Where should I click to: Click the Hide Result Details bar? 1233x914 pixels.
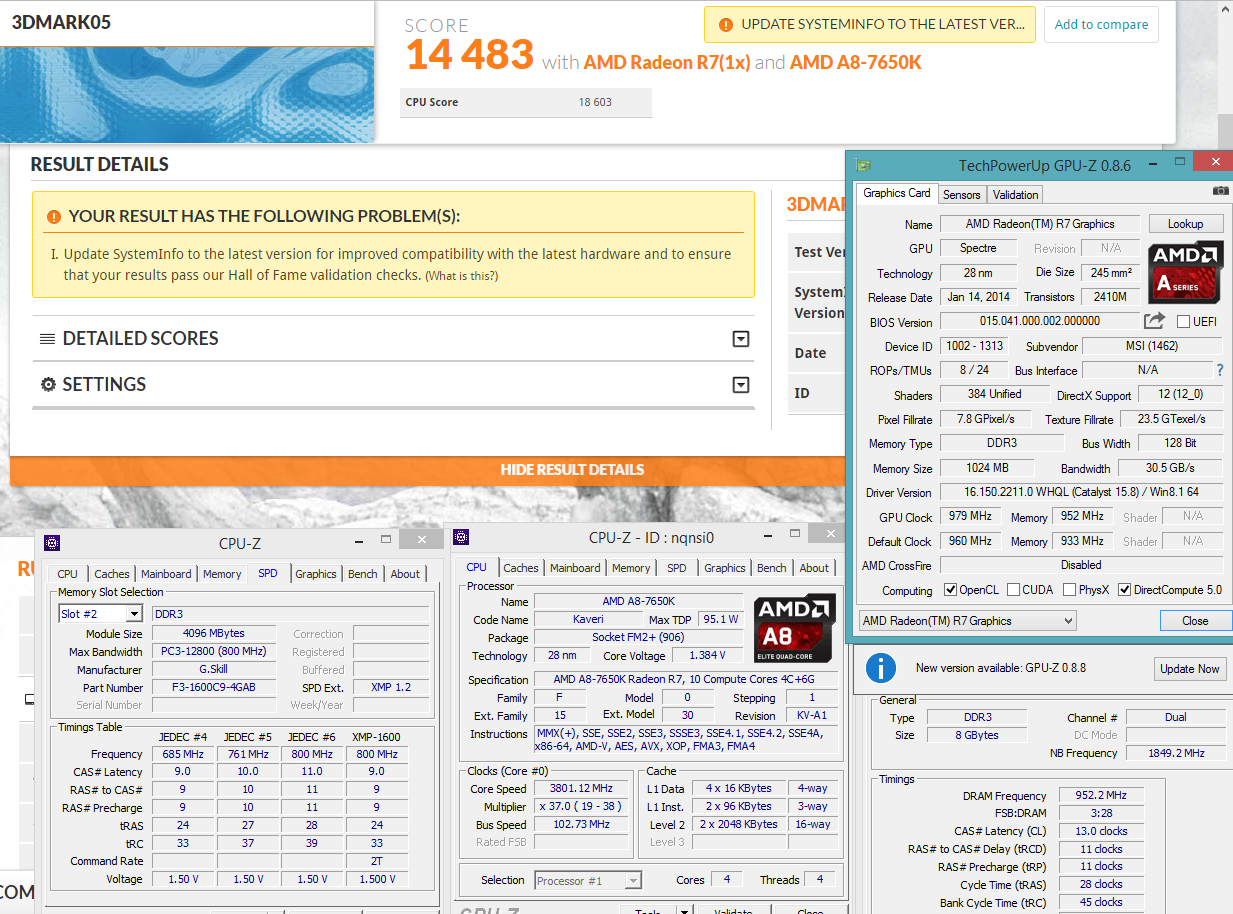click(572, 470)
